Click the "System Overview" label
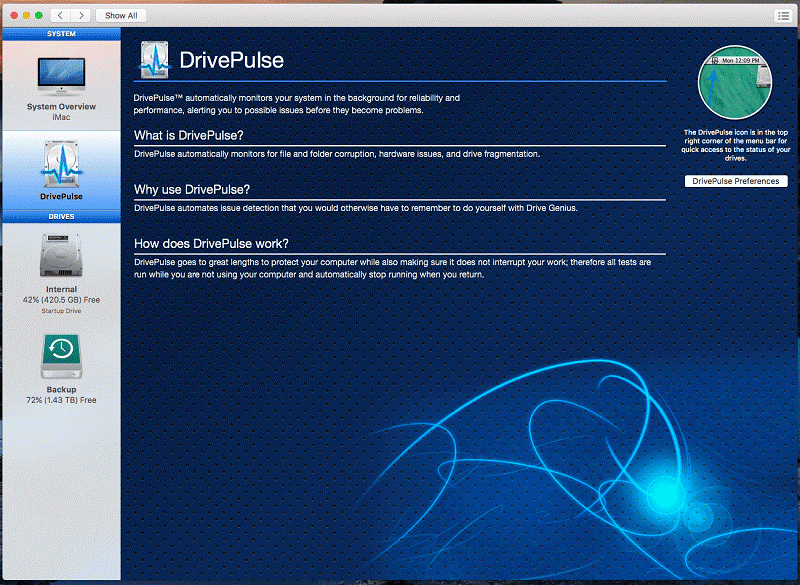Screen dimensions: 800x585 point(61,107)
